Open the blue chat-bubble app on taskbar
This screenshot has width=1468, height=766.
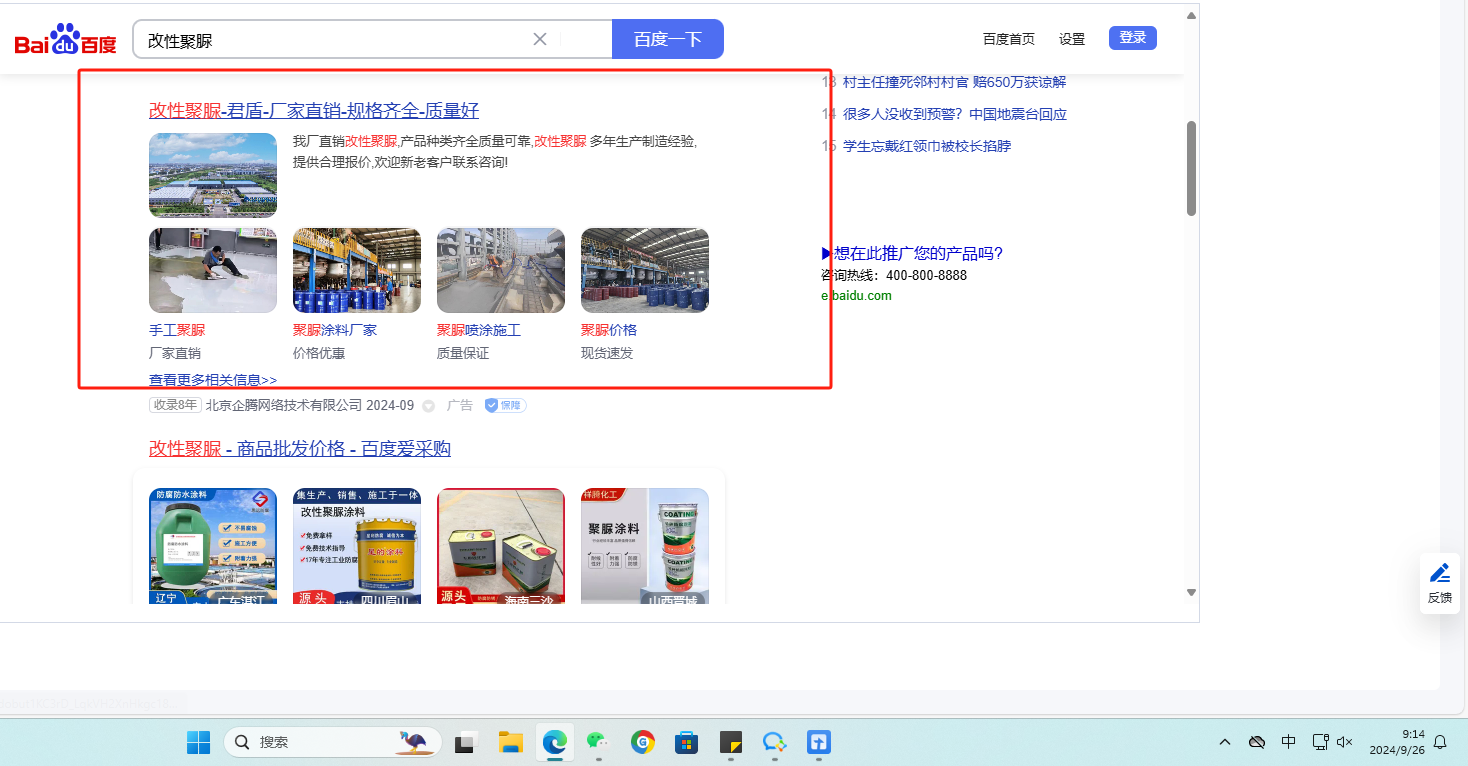[774, 743]
